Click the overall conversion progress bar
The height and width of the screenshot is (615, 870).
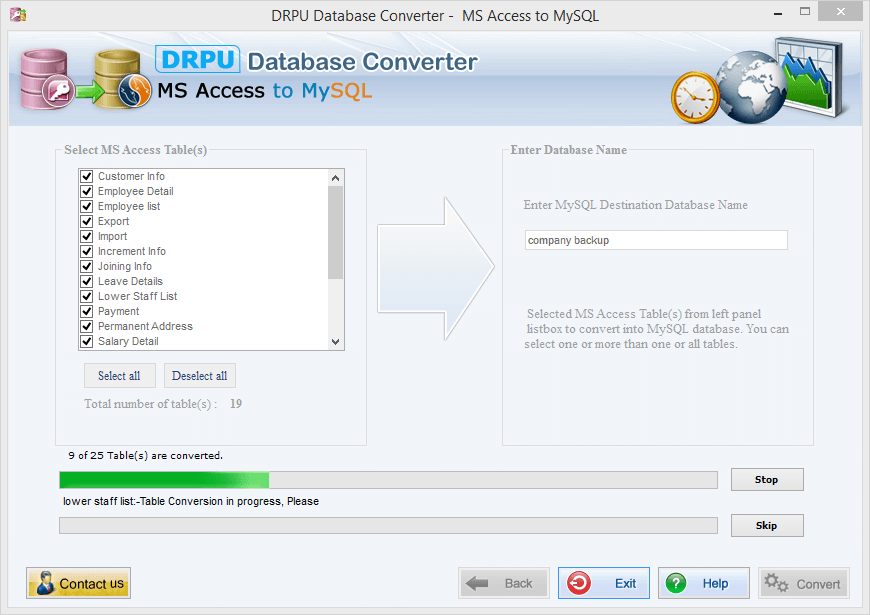(388, 480)
